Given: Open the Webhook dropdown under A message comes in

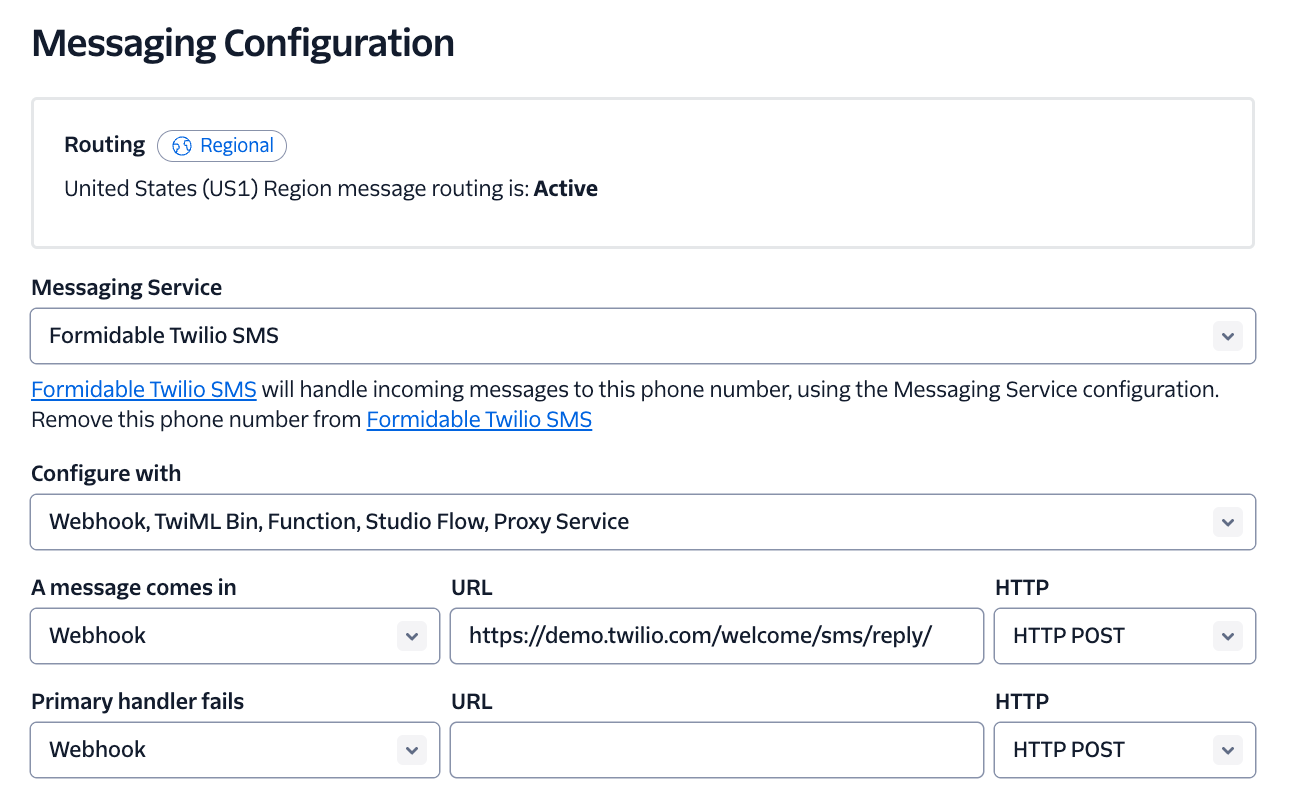Looking at the screenshot, I should pyautogui.click(x=234, y=636).
